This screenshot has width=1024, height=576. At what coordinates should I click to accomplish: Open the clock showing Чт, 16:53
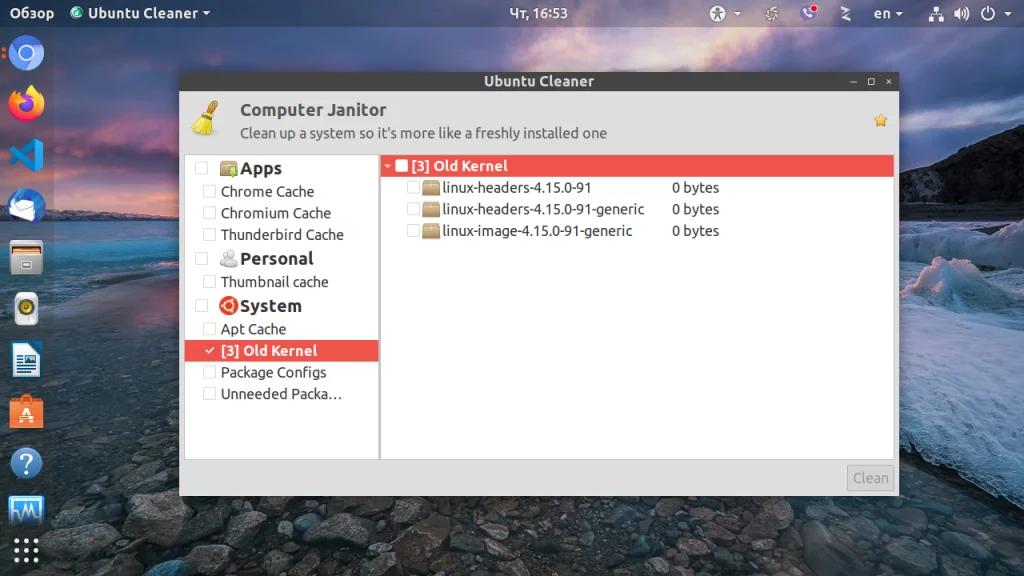(x=538, y=13)
